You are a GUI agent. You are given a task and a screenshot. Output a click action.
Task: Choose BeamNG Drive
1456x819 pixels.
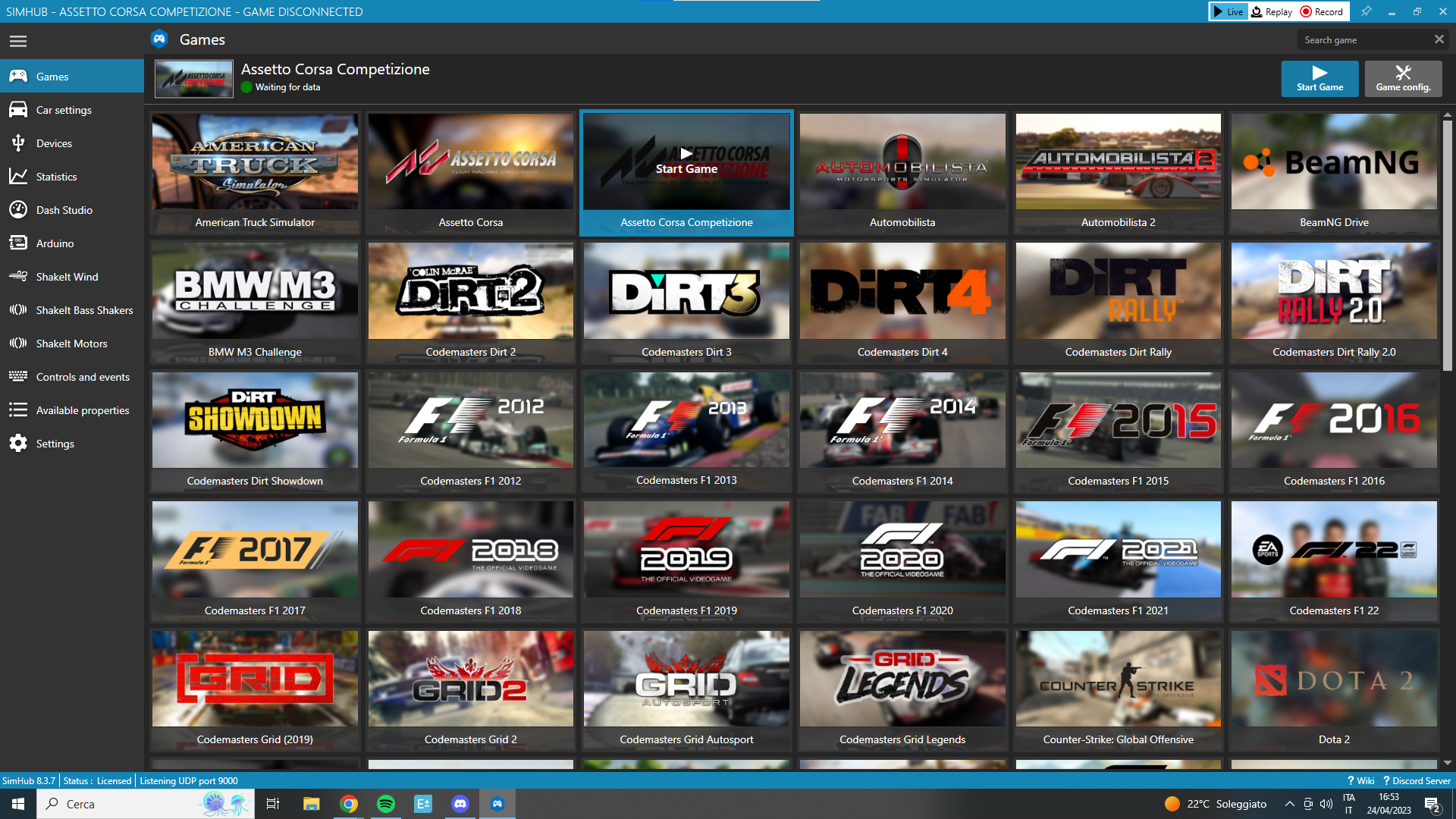1334,173
